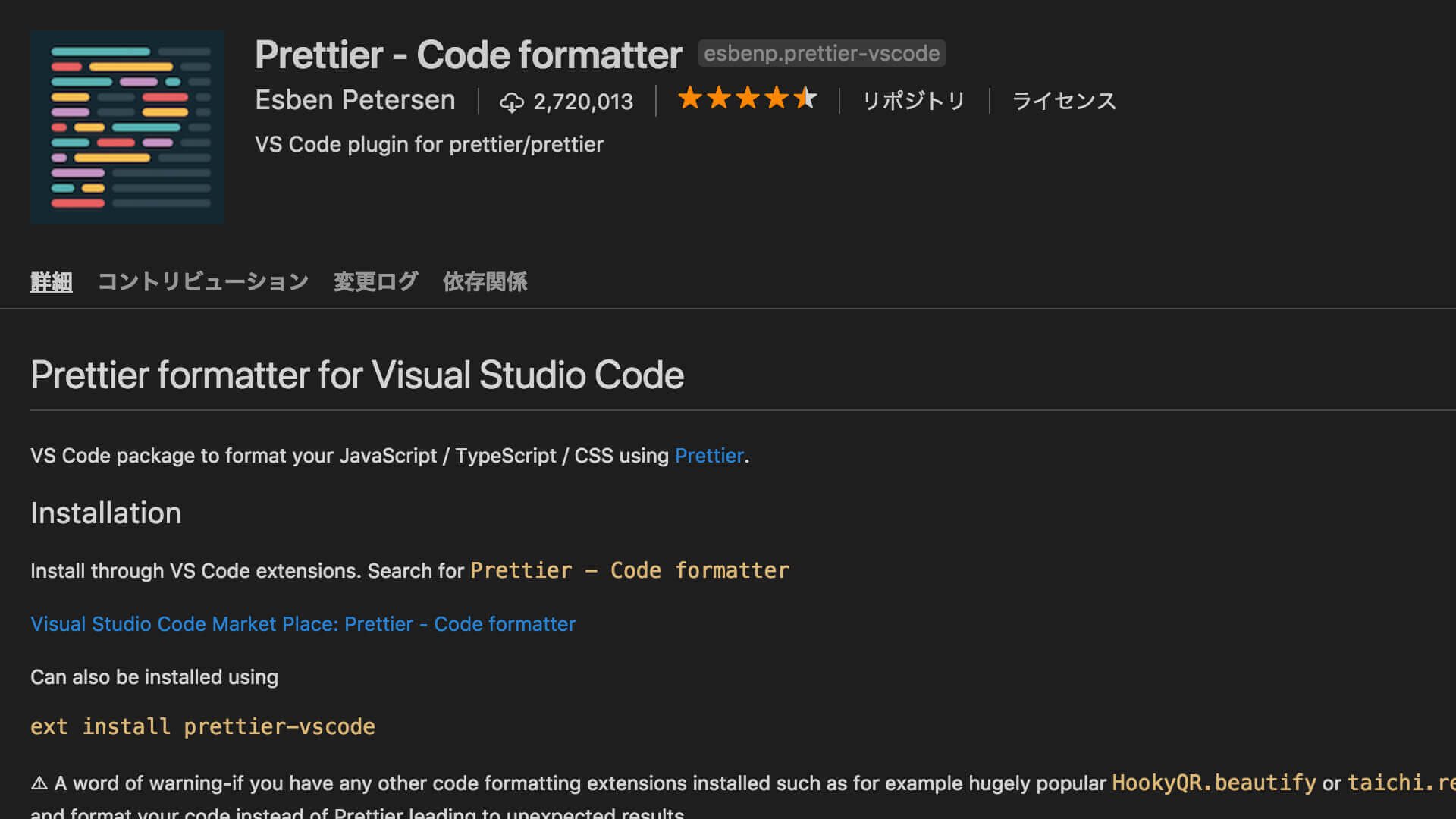Open the 変更ログ tab

pyautogui.click(x=375, y=281)
